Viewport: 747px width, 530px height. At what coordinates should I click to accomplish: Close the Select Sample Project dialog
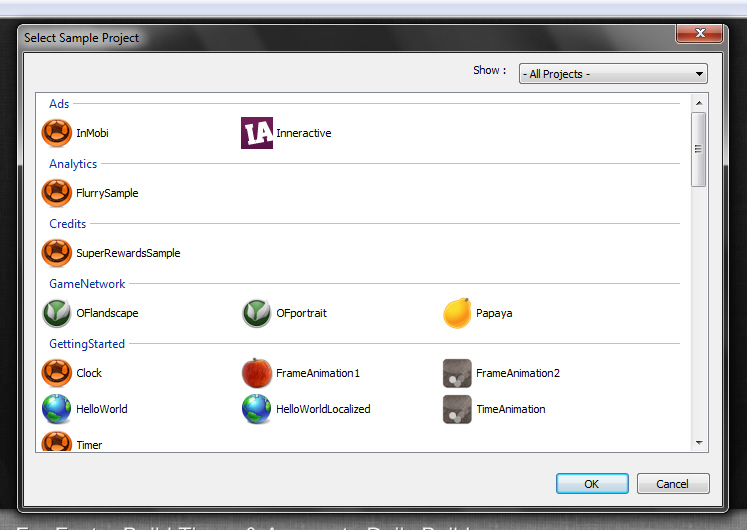(699, 33)
